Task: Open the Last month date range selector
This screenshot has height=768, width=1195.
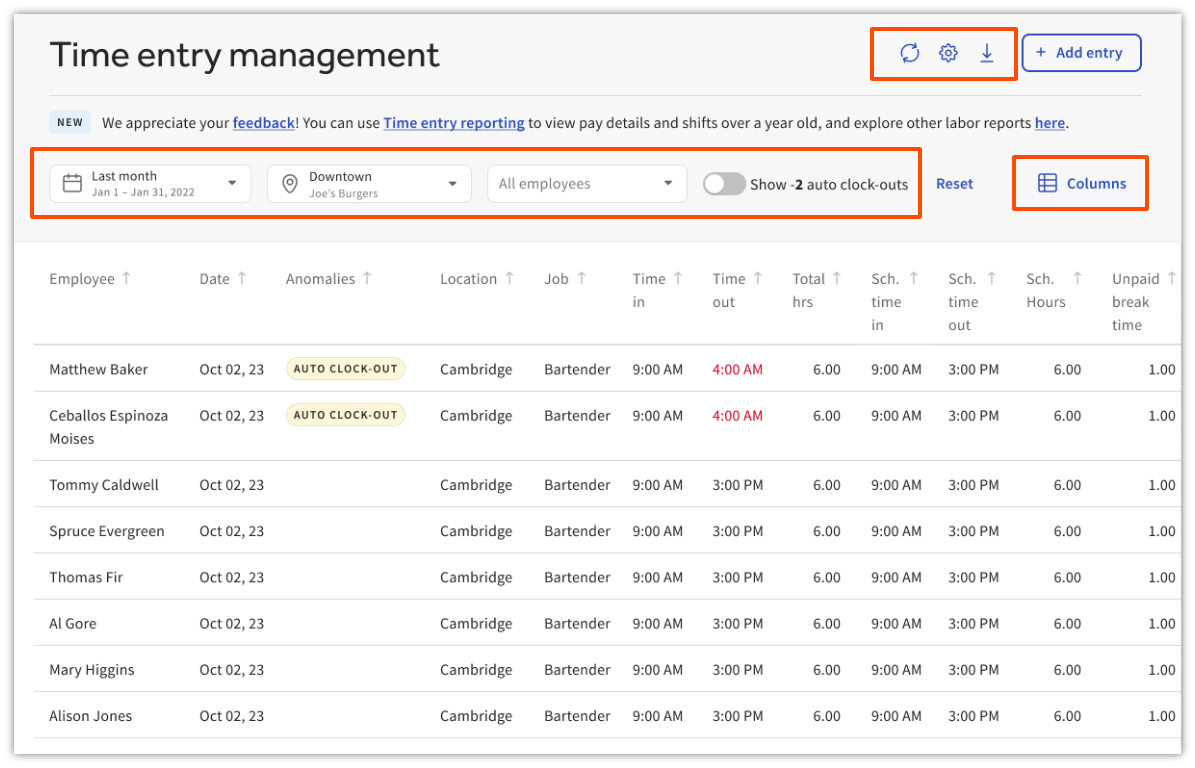Action: (x=150, y=182)
